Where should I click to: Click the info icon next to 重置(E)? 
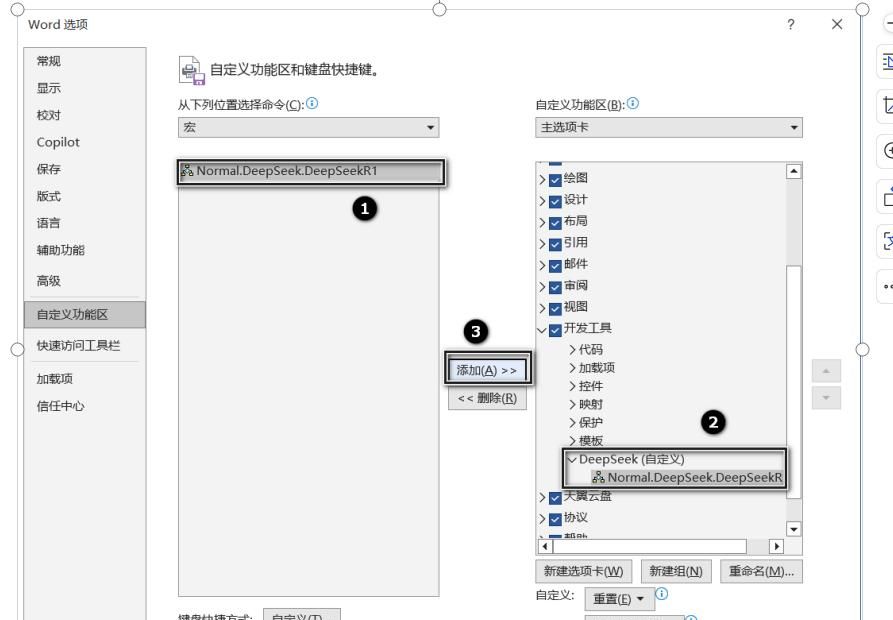660,592
